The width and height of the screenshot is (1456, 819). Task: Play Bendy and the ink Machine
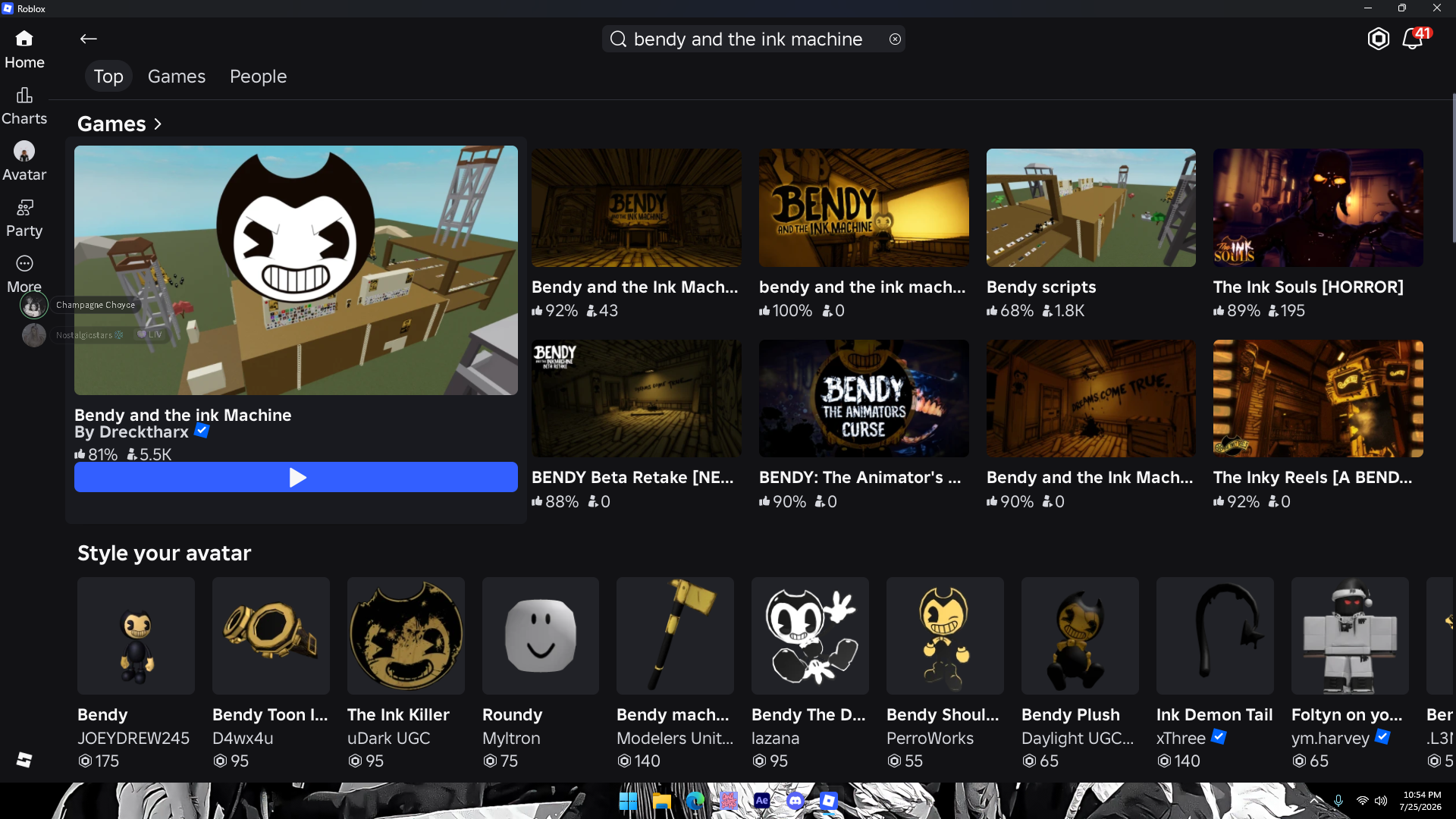pyautogui.click(x=296, y=477)
